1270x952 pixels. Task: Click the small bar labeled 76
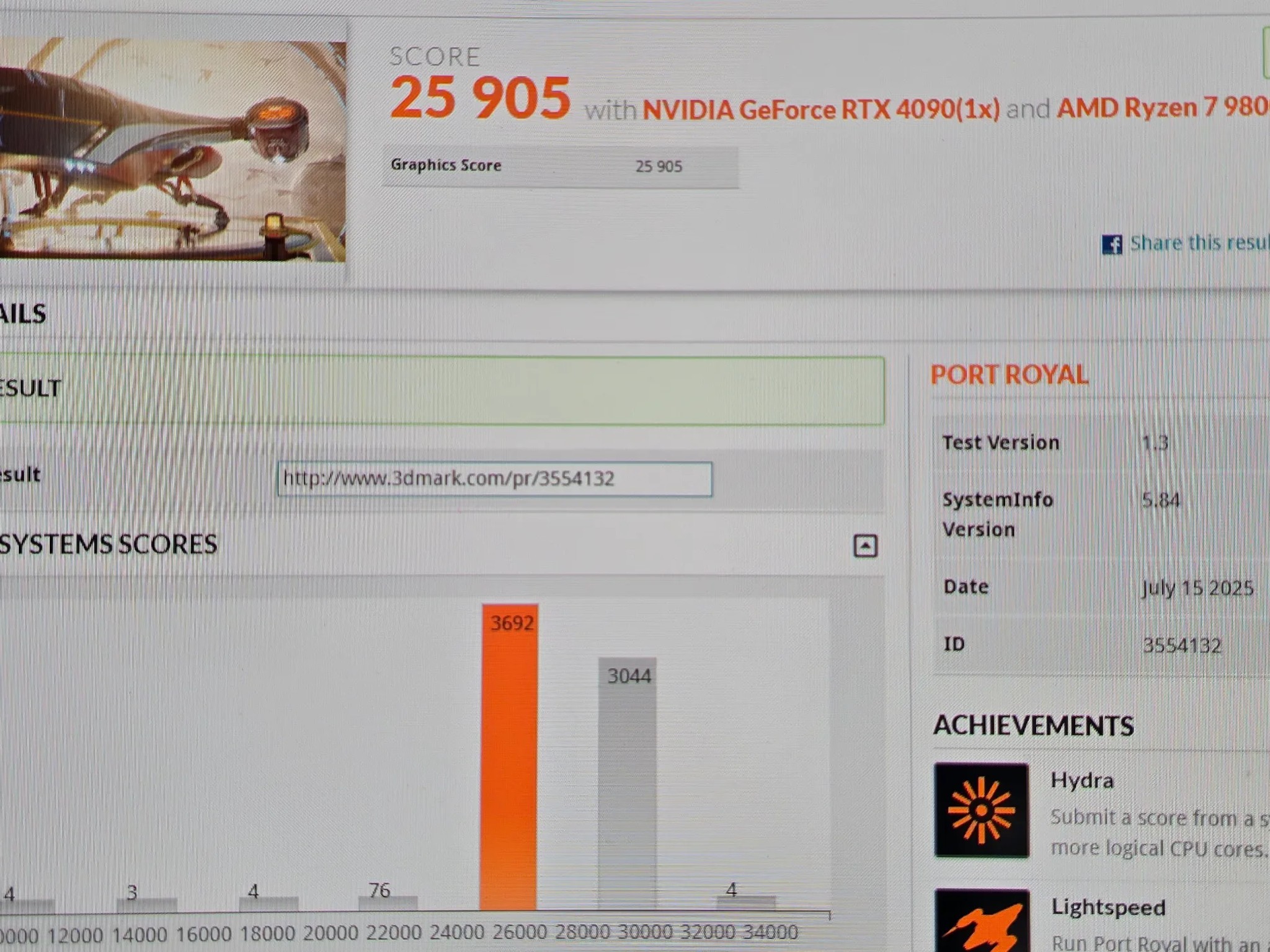pos(388,902)
